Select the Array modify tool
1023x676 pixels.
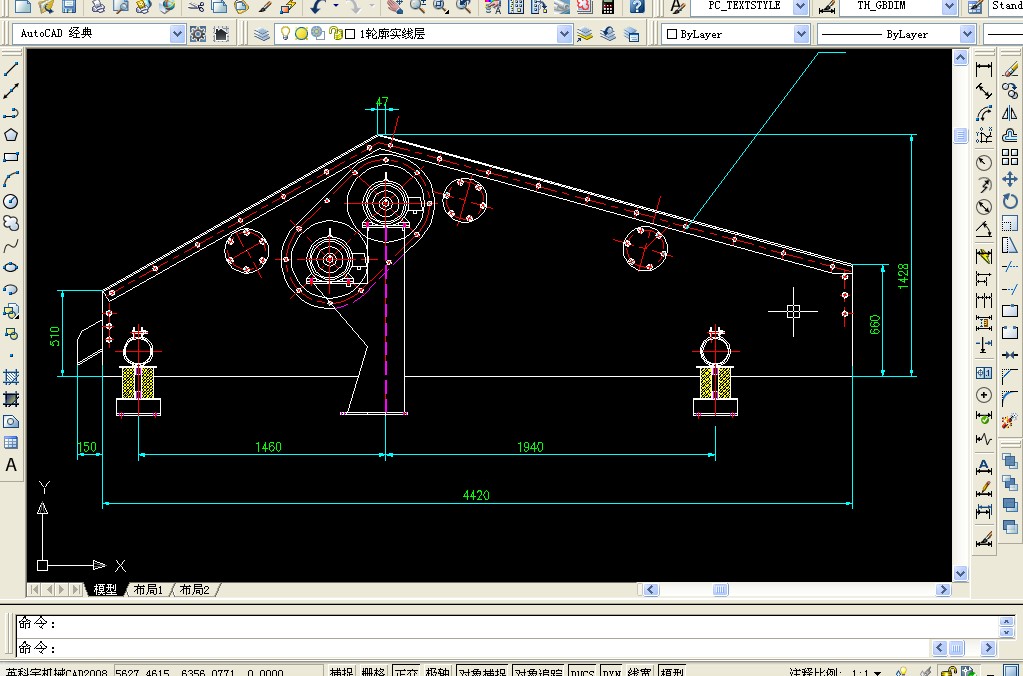click(1010, 157)
